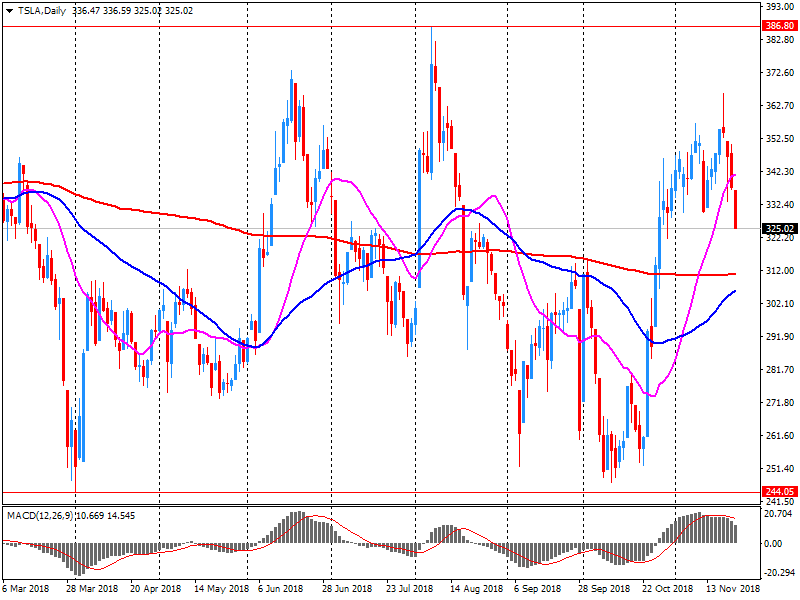The width and height of the screenshot is (800, 600).
Task: Click the 393.00 price axis label
Action: 780,6
